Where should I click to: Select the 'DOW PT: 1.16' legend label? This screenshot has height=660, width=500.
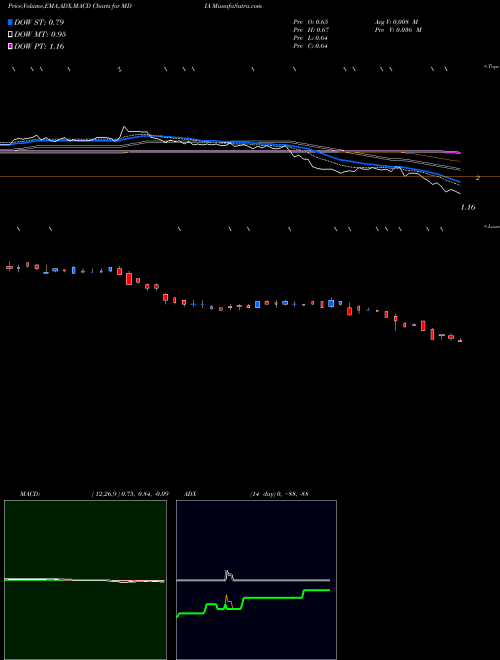(x=39, y=47)
